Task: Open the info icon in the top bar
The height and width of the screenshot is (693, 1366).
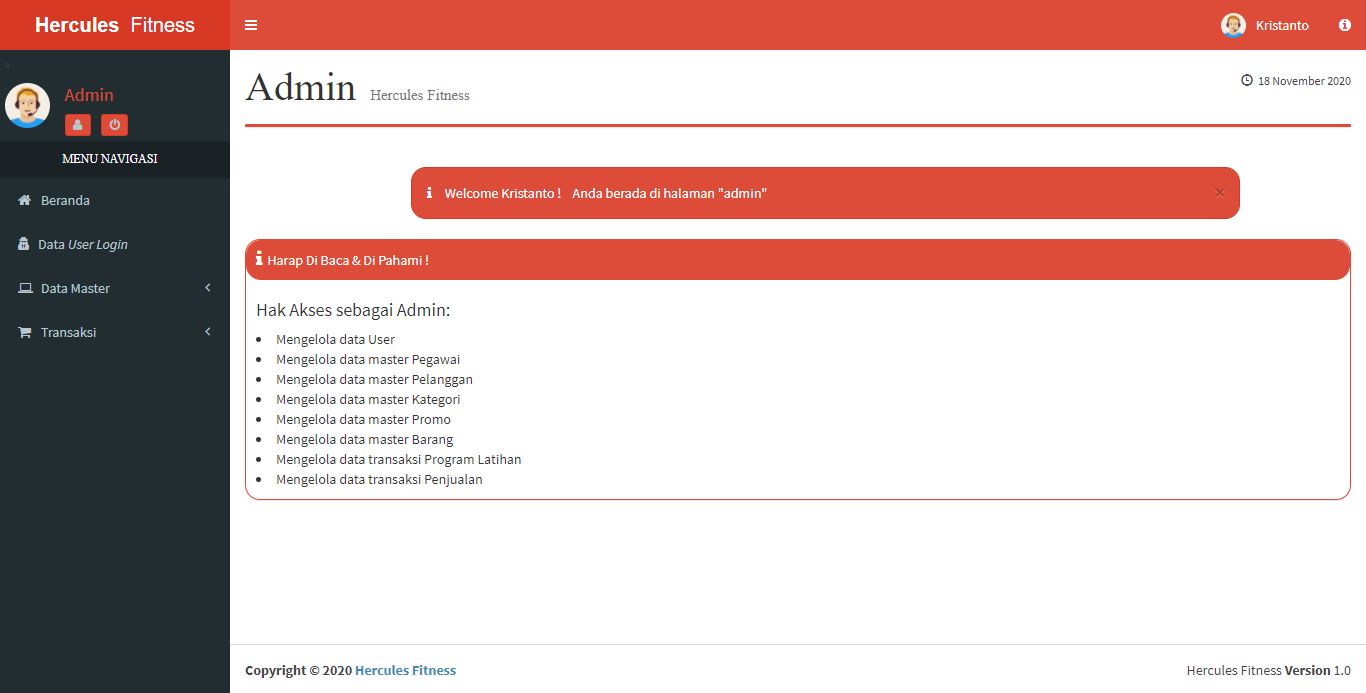Action: click(1345, 25)
